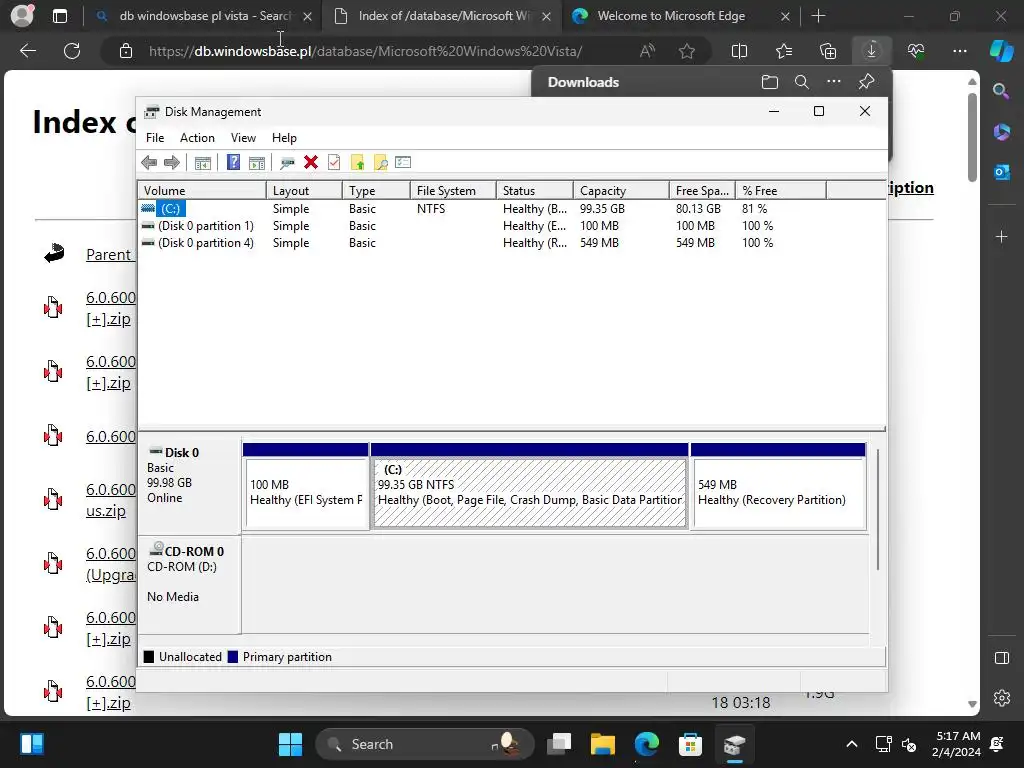Click the red X Delete toolbar icon

point(311,162)
